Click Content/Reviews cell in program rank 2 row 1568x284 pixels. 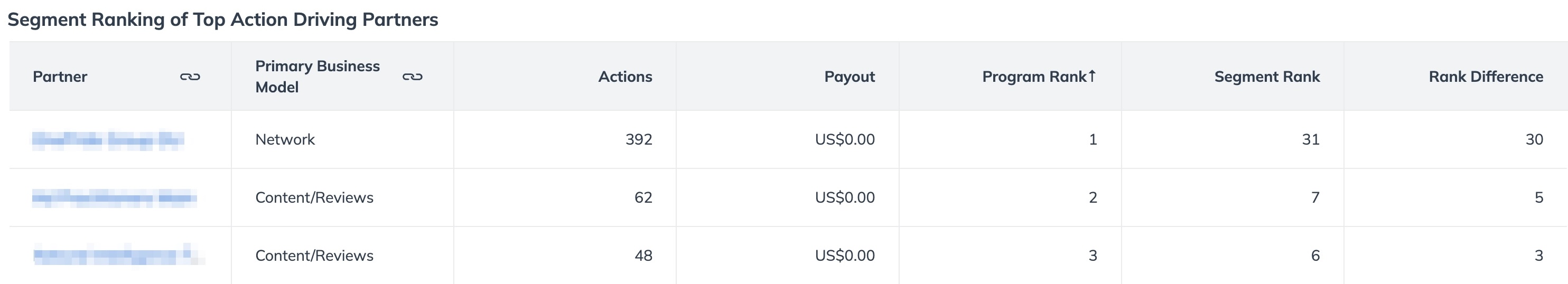(x=314, y=197)
